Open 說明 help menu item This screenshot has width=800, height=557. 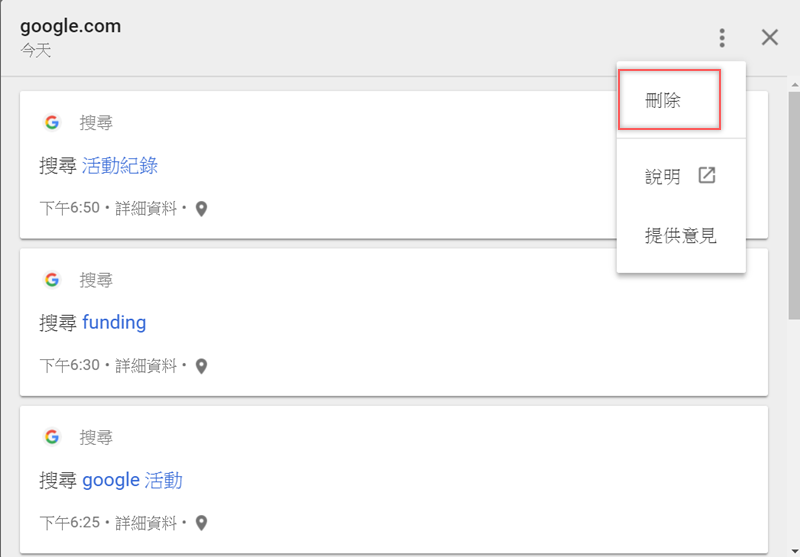click(x=663, y=177)
